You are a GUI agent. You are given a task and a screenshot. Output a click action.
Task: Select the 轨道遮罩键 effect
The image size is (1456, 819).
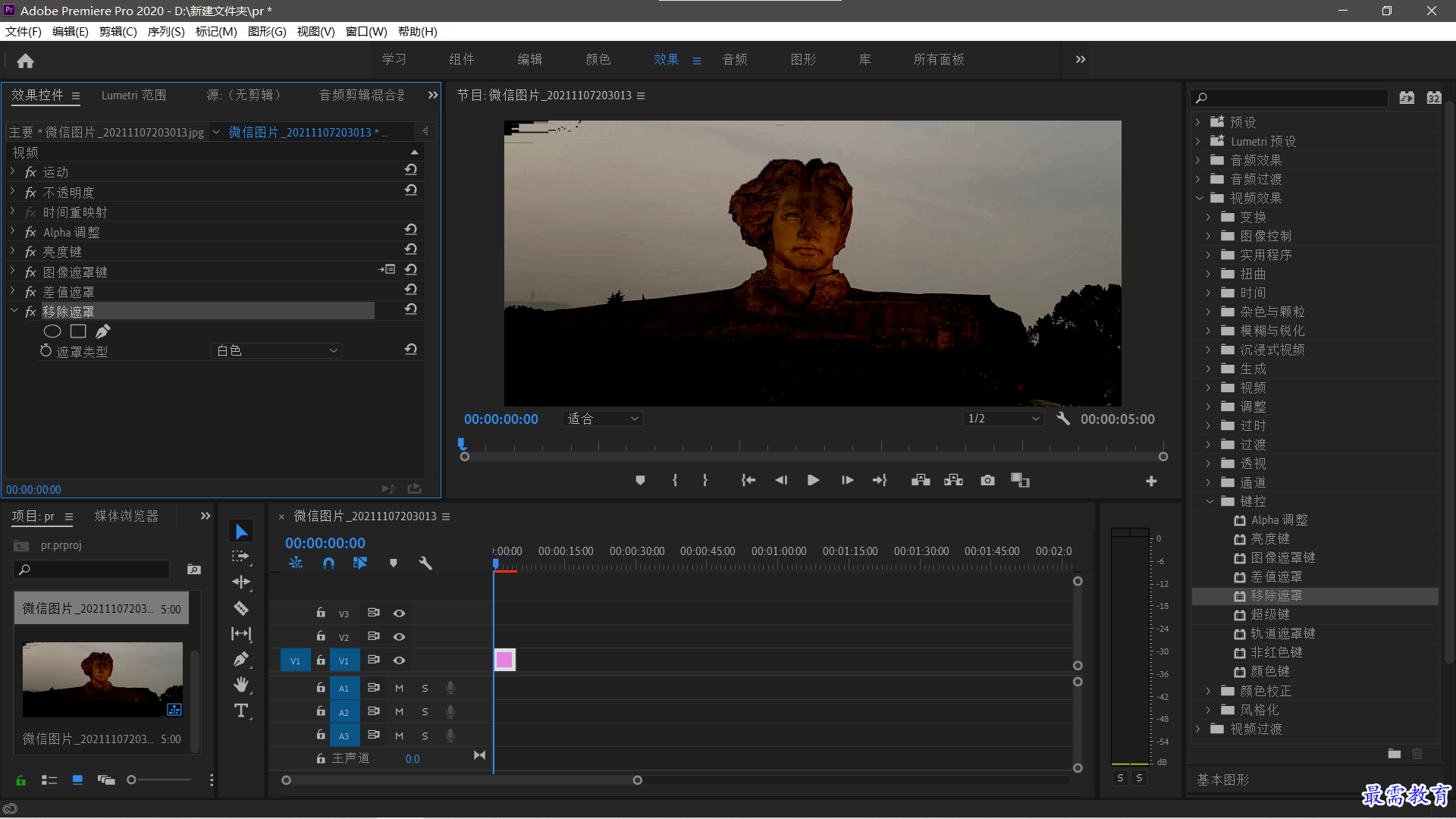pos(1283,633)
